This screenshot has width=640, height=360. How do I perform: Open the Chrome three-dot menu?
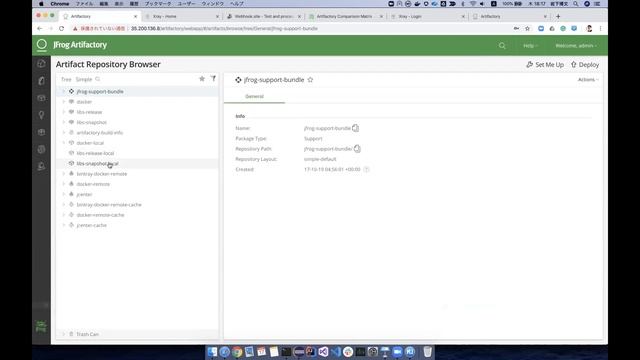click(600, 29)
